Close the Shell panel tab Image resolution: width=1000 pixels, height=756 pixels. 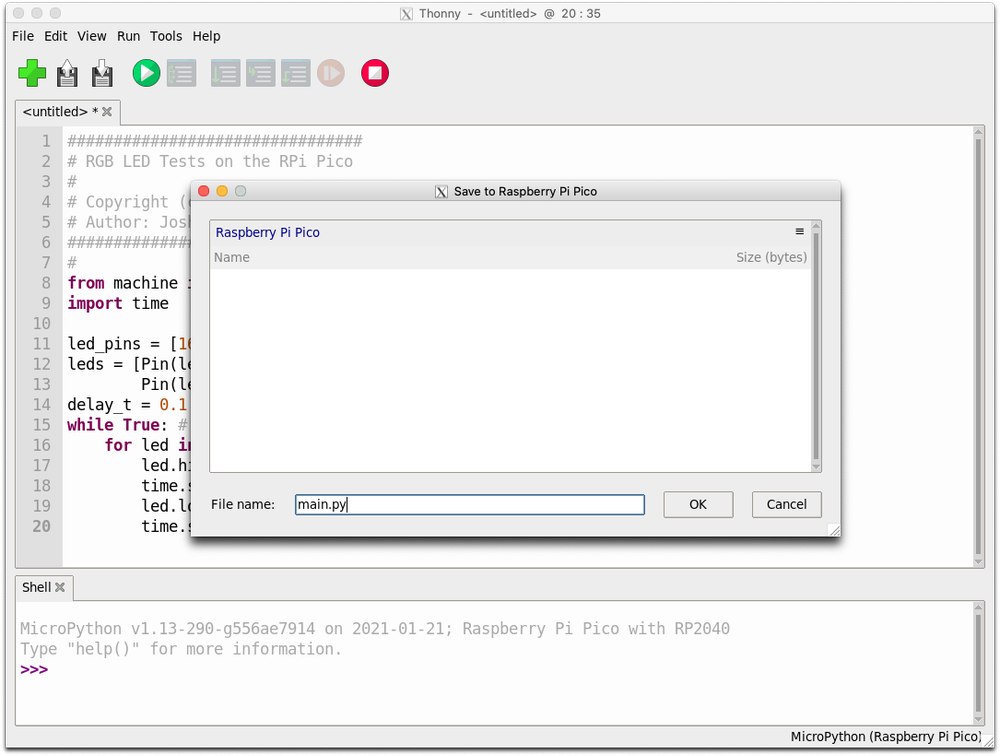click(60, 587)
